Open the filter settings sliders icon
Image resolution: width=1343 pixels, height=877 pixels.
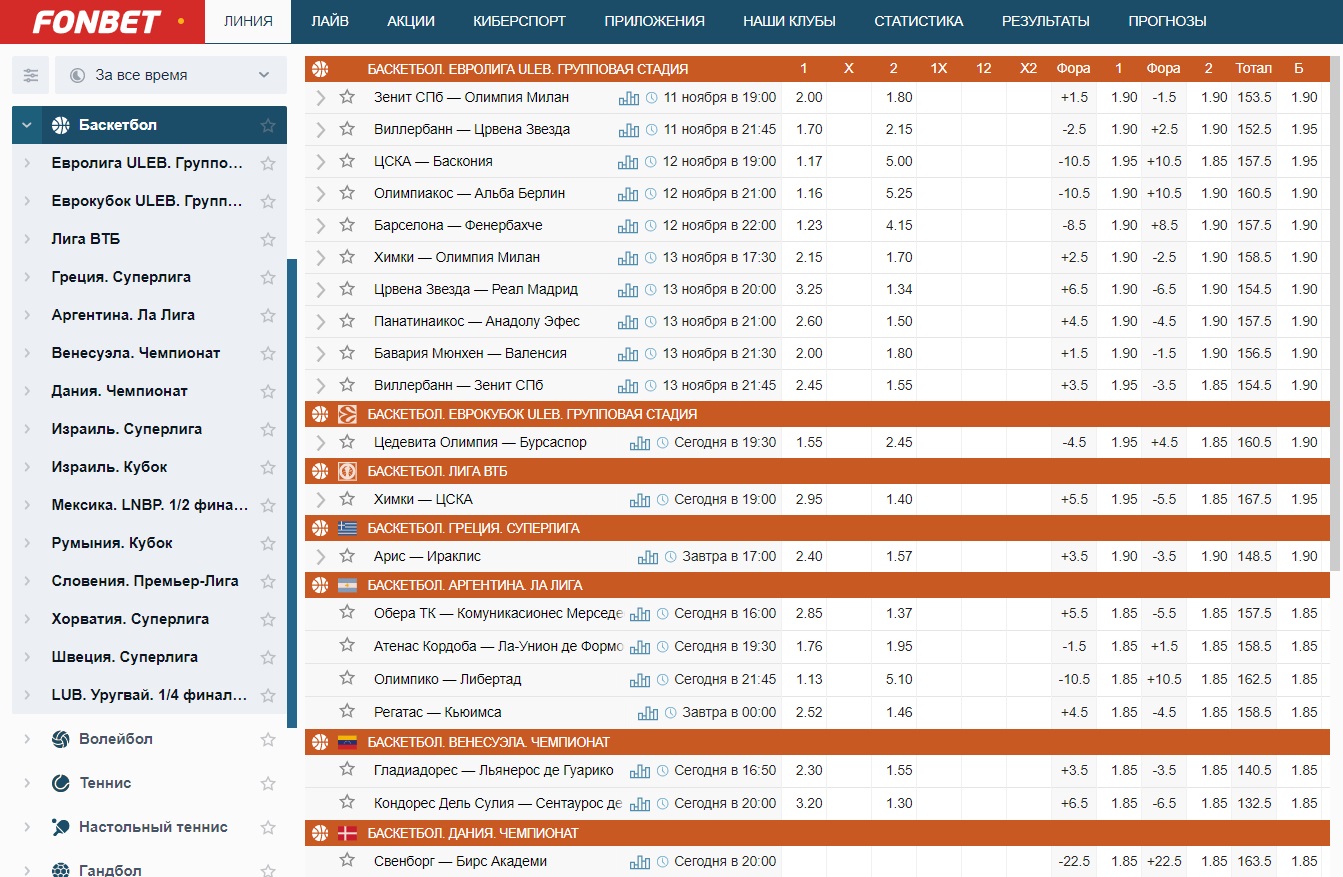(31, 75)
